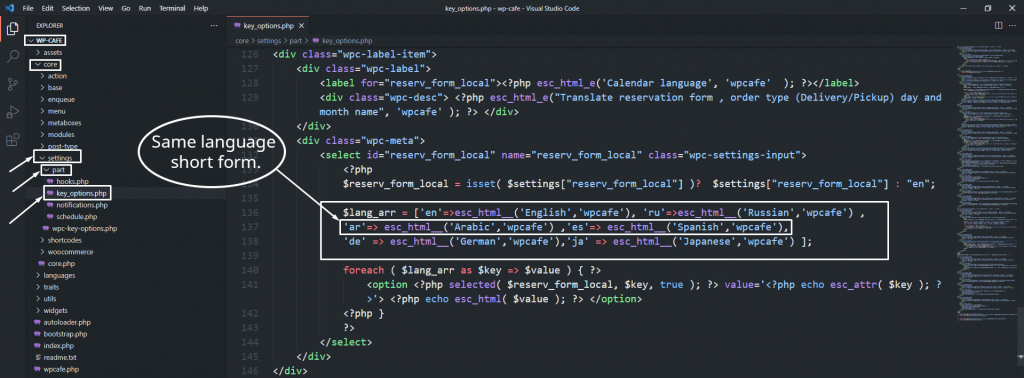Open the Terminal menu
Viewport: 1024px width, 378px height.
pyautogui.click(x=172, y=8)
